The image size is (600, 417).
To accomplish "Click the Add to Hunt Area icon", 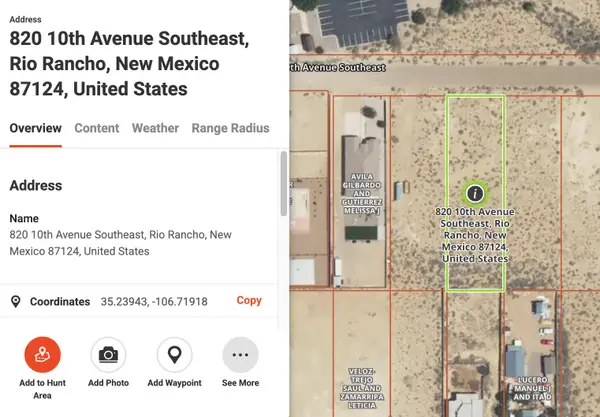I will pos(42,355).
